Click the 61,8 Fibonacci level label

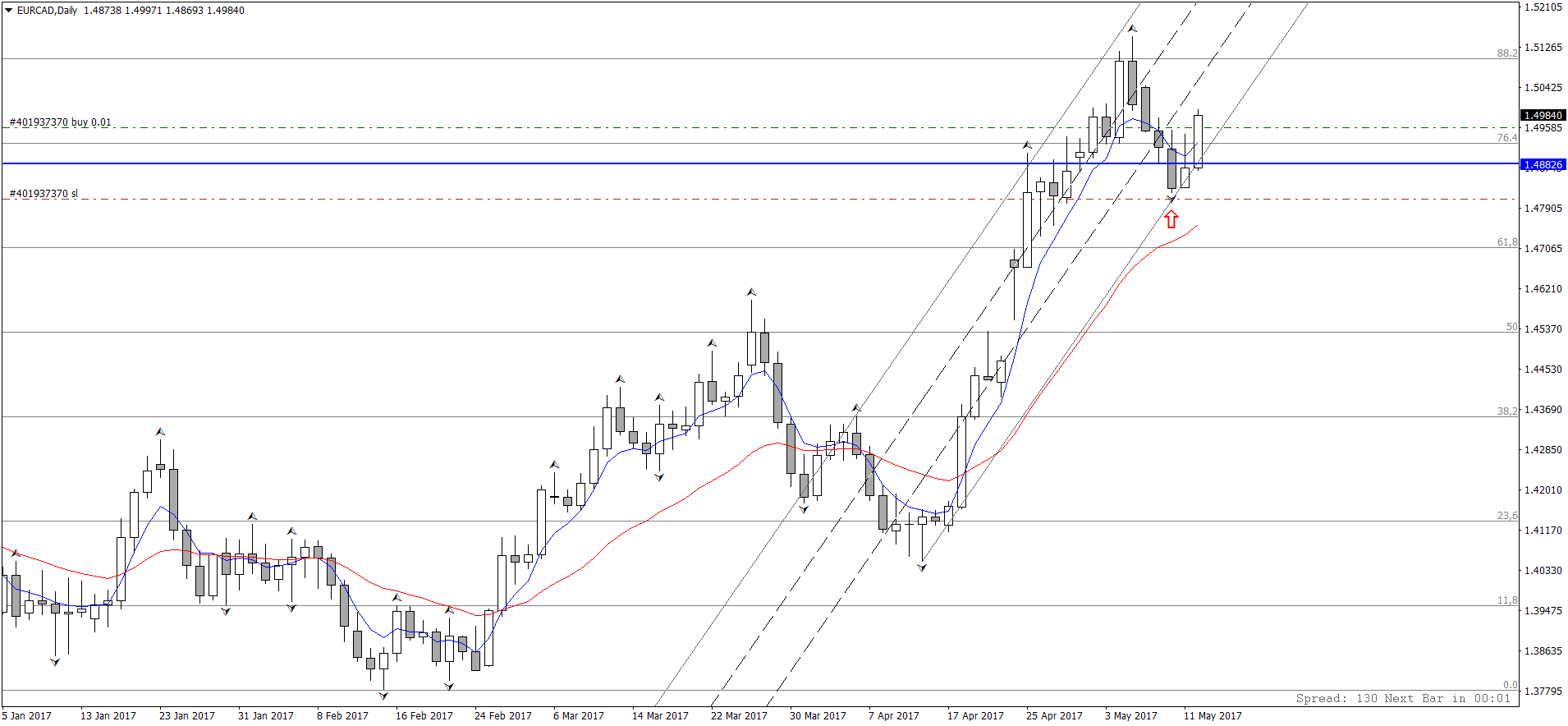point(1507,242)
